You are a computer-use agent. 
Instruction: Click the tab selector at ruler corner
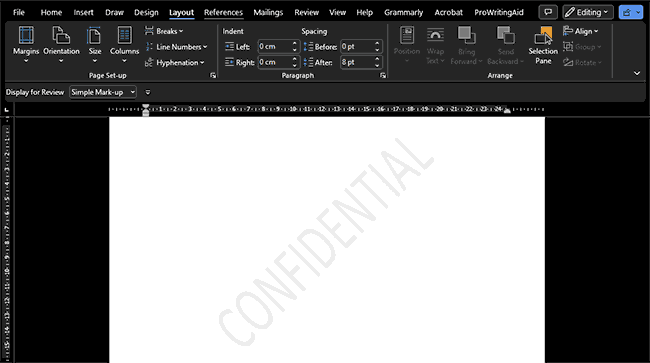click(x=7, y=109)
